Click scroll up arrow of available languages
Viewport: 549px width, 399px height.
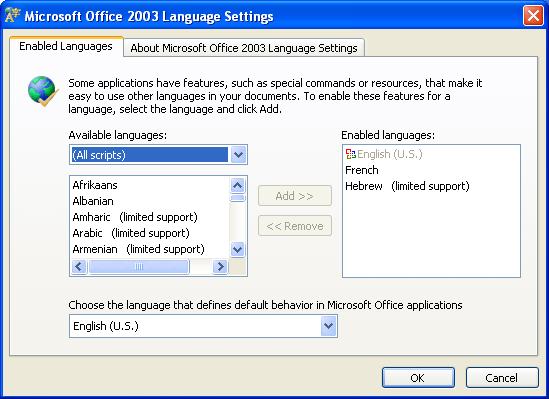coord(238,185)
